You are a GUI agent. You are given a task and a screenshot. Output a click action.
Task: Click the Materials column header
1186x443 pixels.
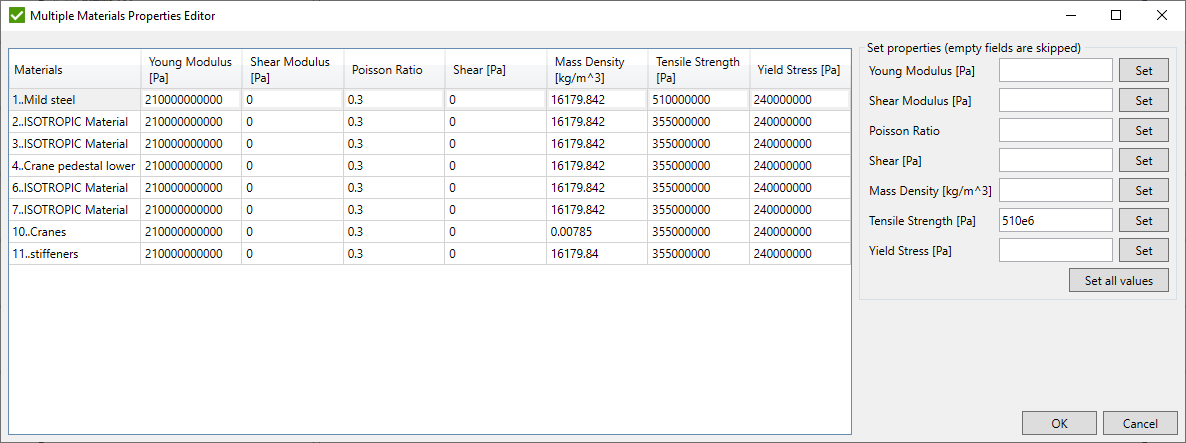(74, 70)
